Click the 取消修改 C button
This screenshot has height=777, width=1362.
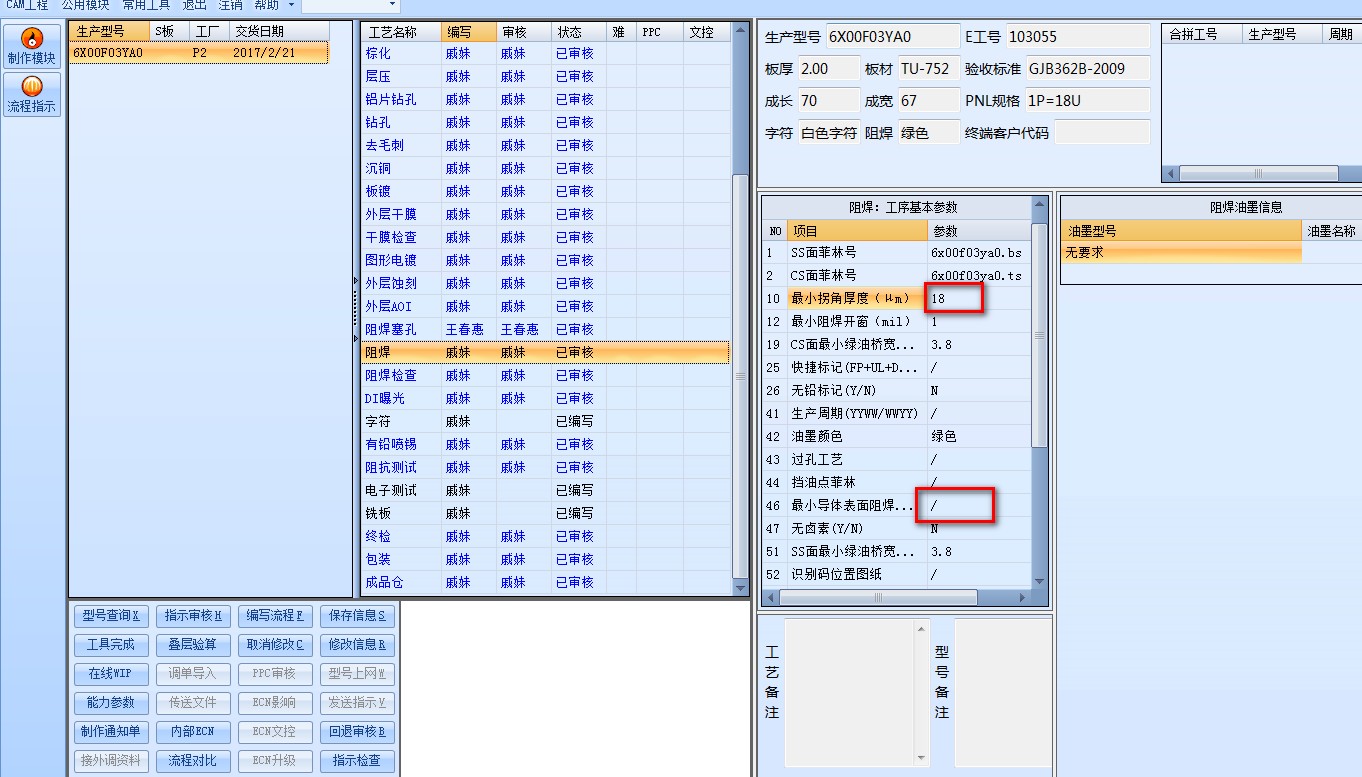click(275, 645)
